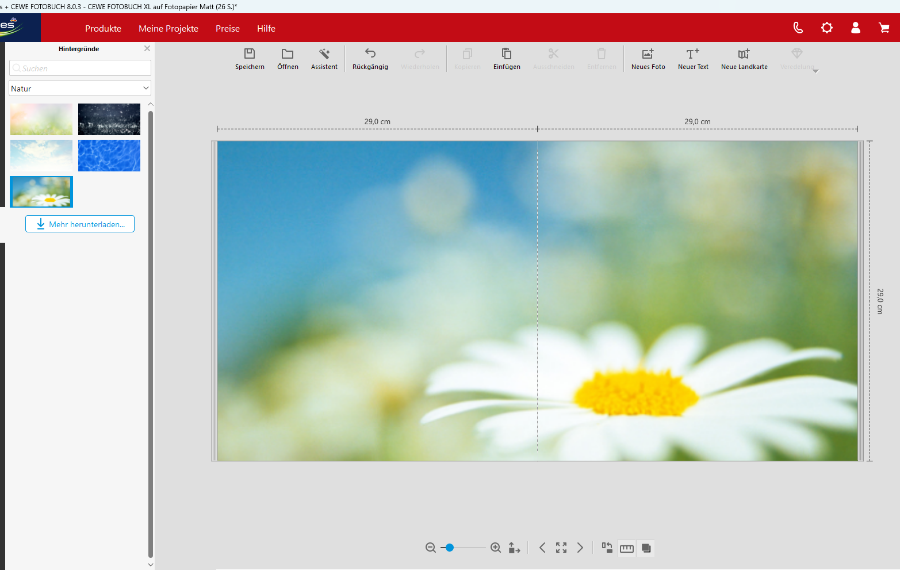Click the fit-to-screen expand arrows icon
Viewport: 900px width, 570px height.
[561, 548]
